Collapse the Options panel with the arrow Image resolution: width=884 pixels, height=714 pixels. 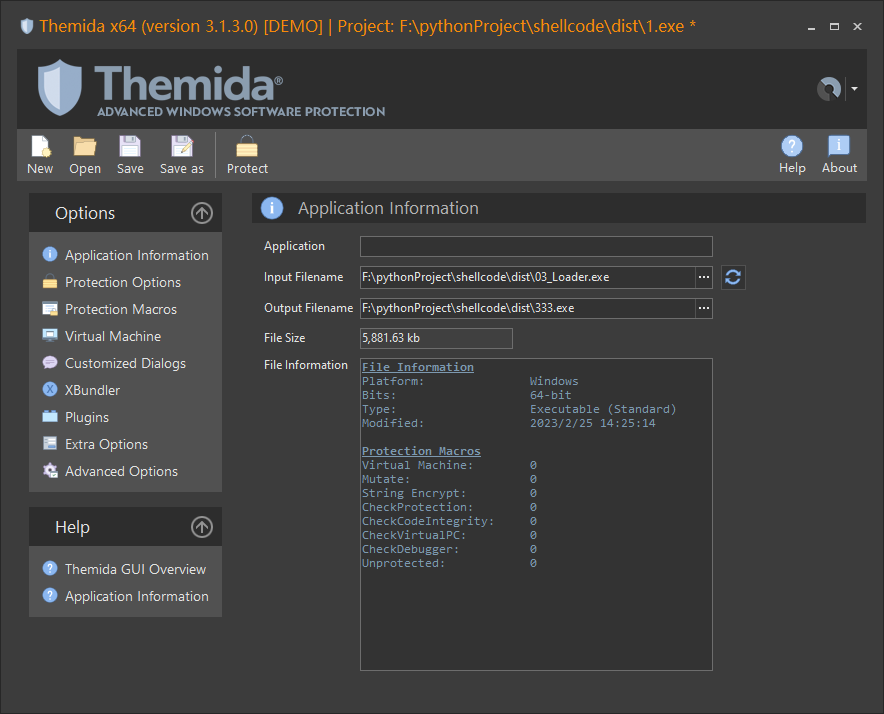point(201,213)
